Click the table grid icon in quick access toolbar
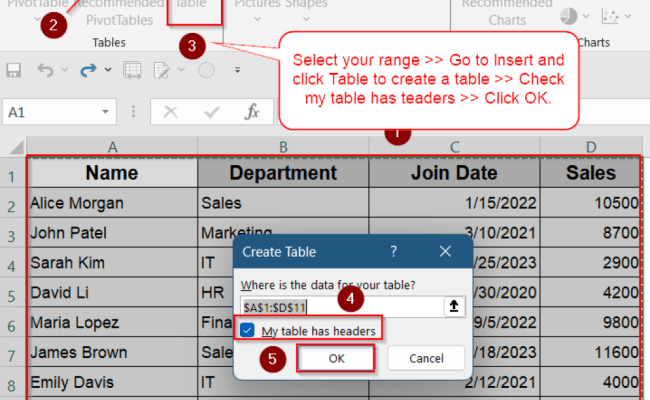This screenshot has width=650, height=400. coord(132,70)
